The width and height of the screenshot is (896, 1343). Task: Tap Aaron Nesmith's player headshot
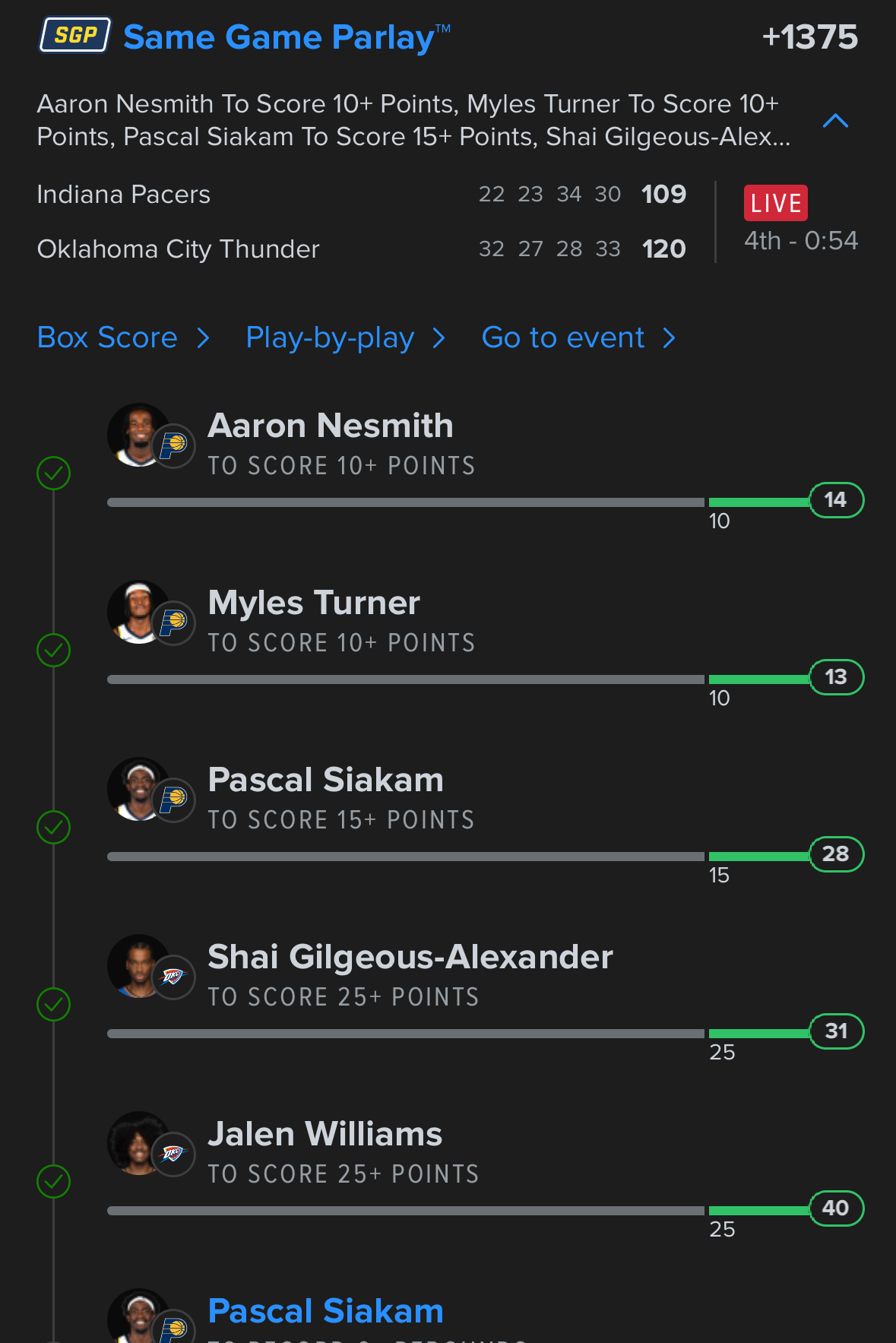[138, 435]
